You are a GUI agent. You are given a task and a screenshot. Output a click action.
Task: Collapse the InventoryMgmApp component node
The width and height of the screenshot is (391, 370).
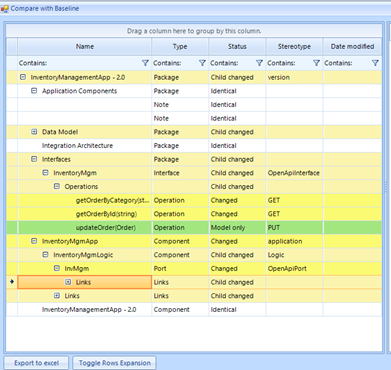click(x=34, y=241)
